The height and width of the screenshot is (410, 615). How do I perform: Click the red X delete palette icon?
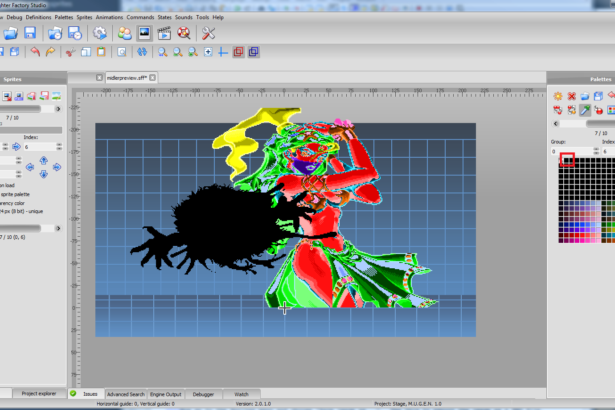click(x=572, y=96)
